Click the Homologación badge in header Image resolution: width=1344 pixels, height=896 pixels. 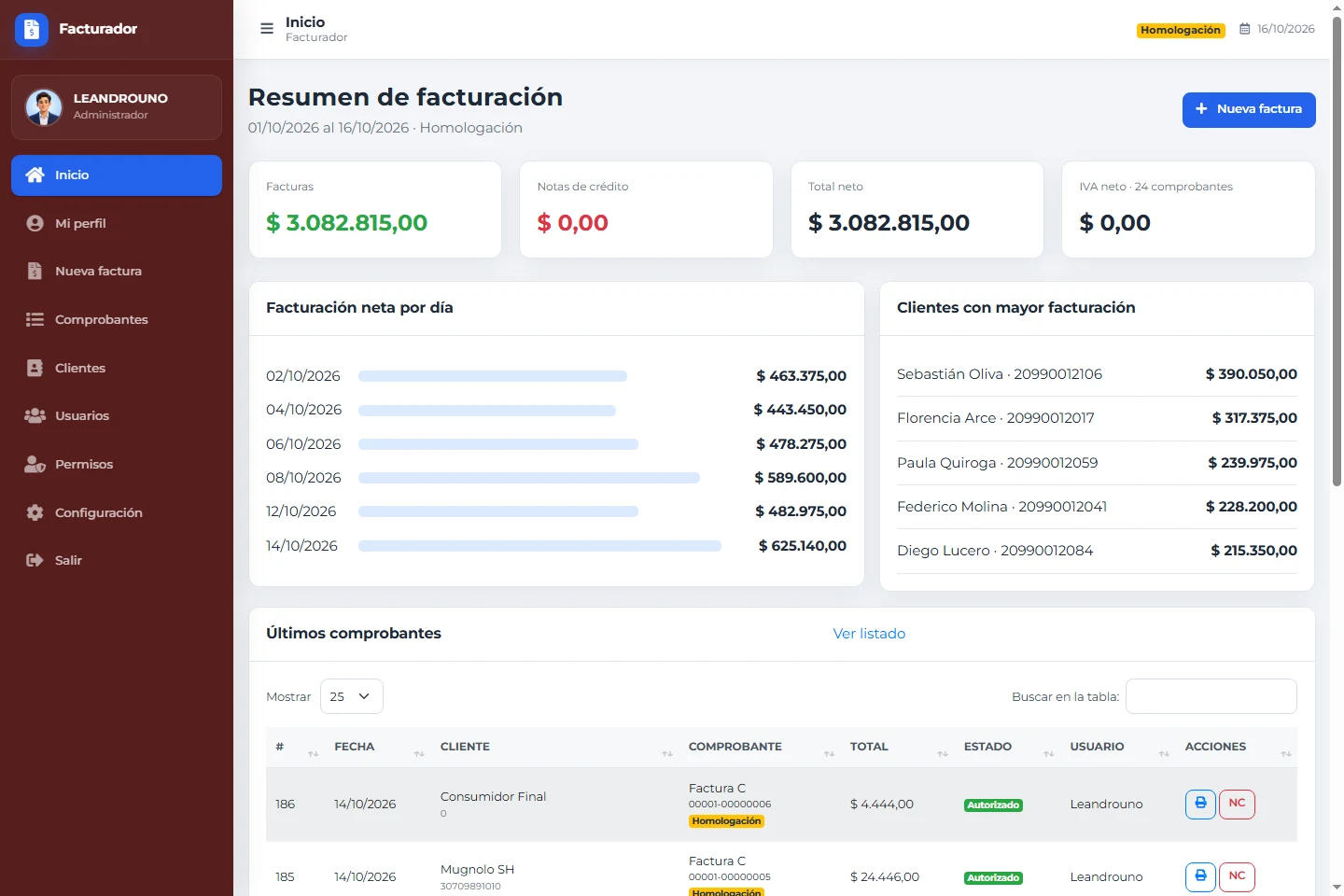(1181, 30)
